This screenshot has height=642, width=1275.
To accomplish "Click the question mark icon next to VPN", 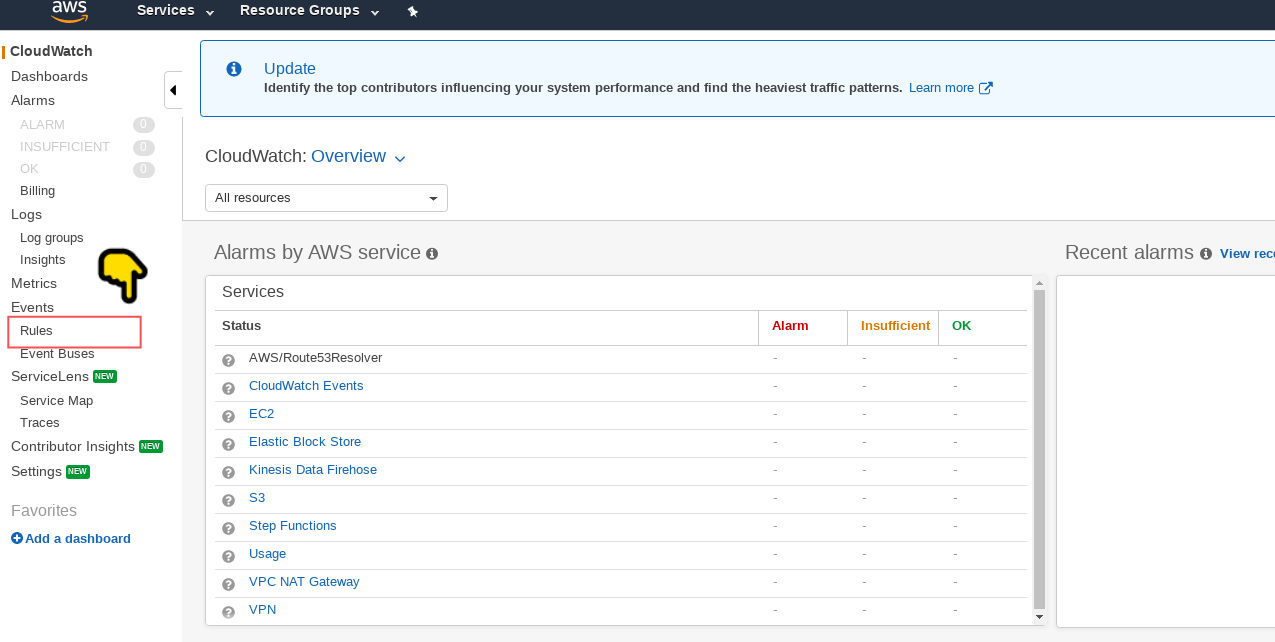I will (x=228, y=612).
